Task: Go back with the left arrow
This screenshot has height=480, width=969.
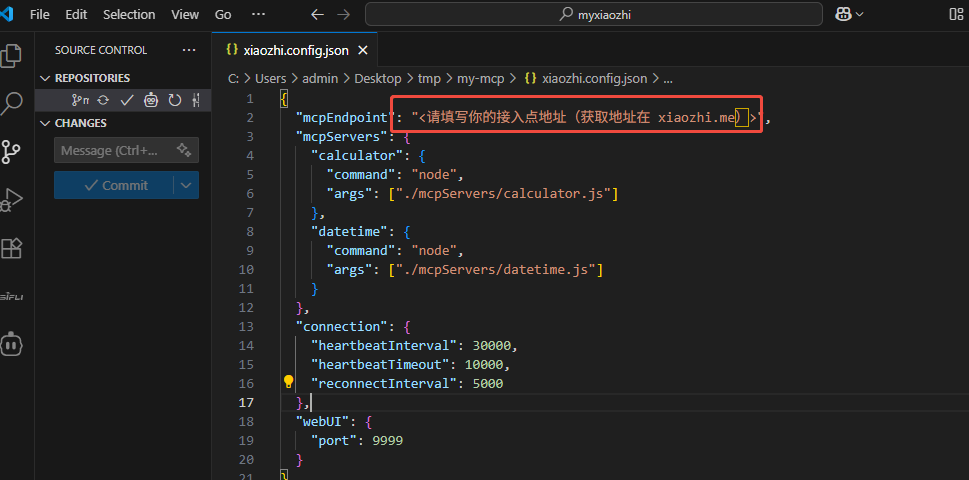Action: [318, 14]
